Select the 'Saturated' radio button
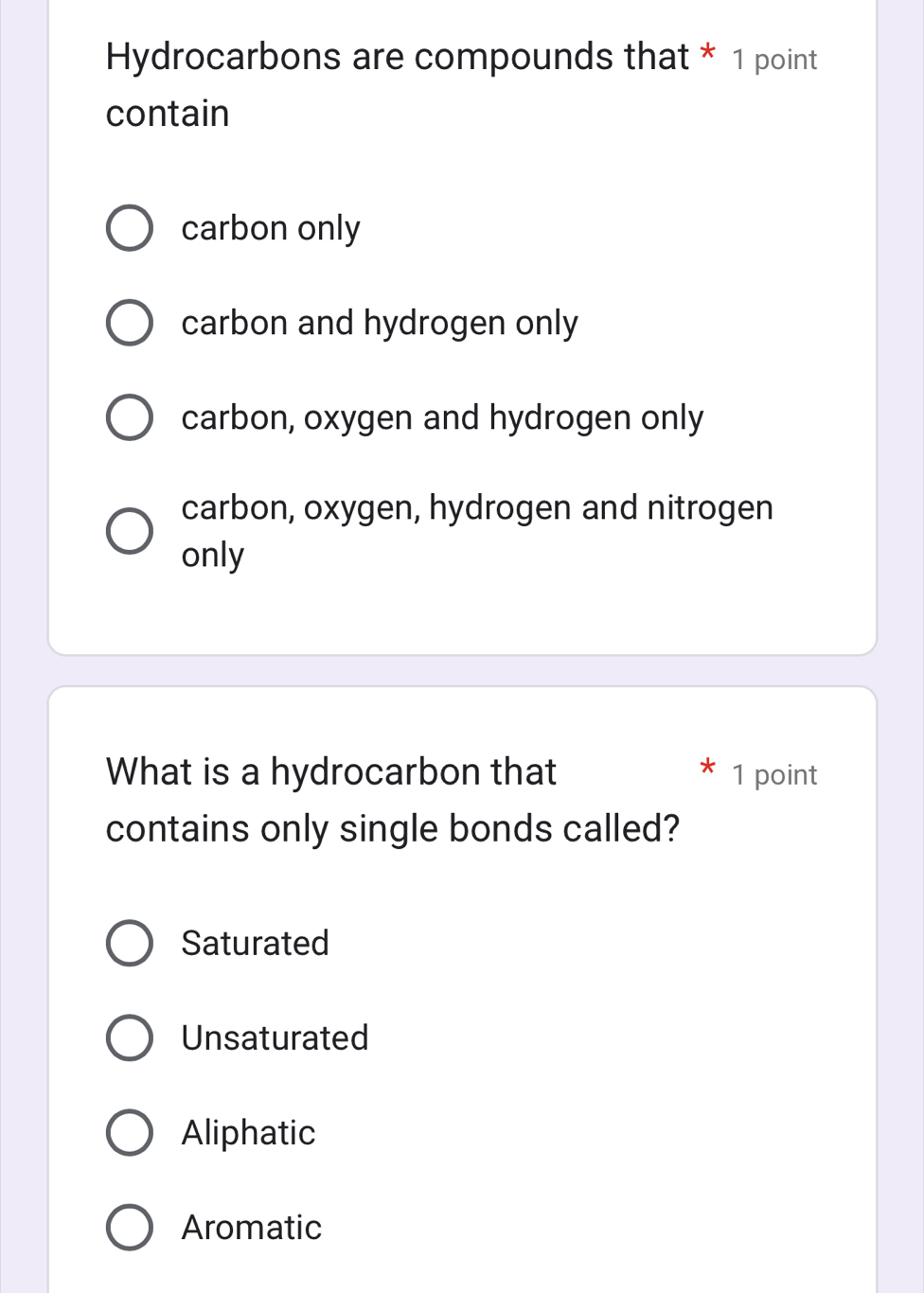Viewport: 924px width, 1293px height. [x=129, y=943]
